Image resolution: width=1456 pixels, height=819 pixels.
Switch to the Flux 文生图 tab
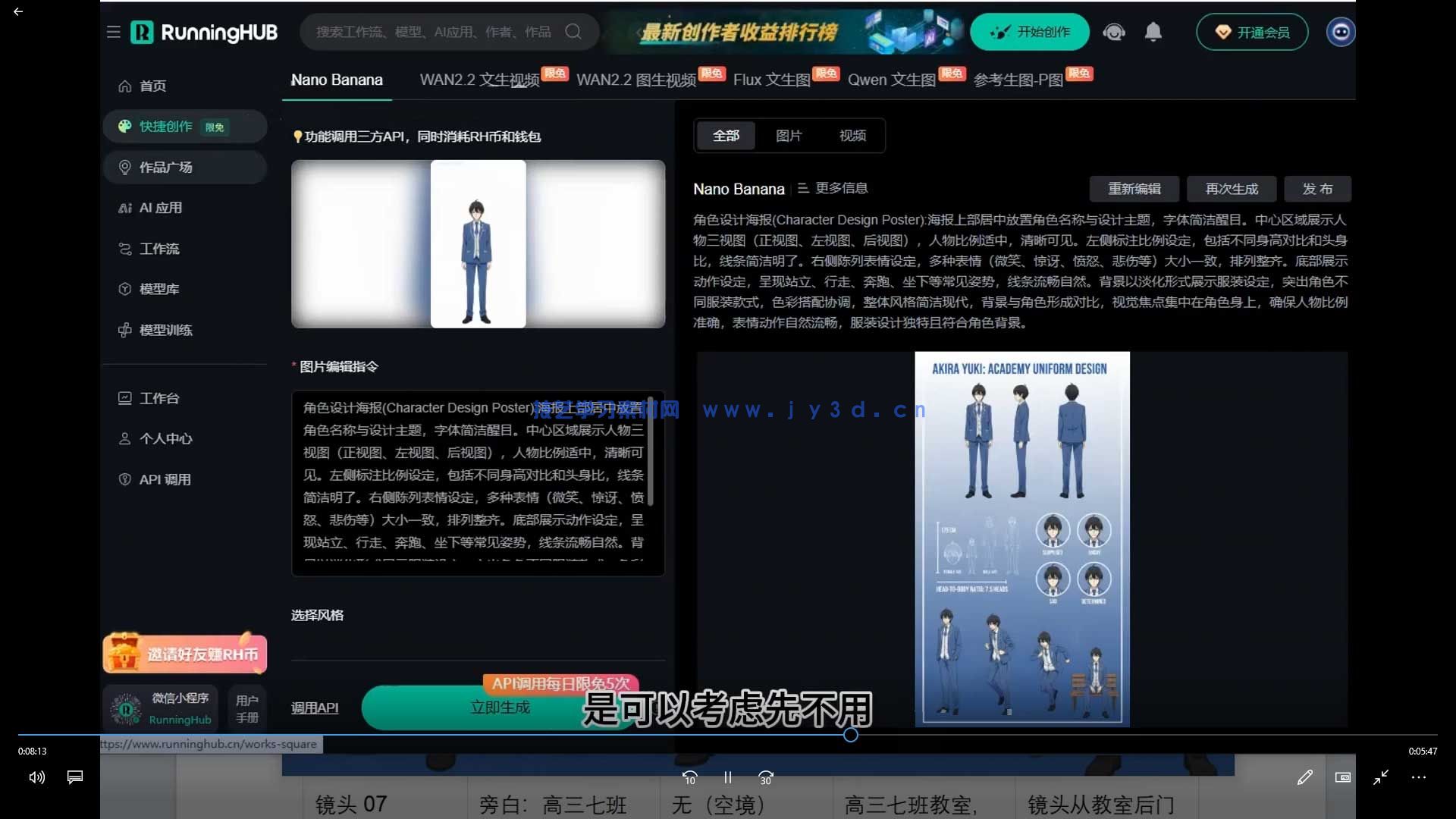tap(772, 79)
